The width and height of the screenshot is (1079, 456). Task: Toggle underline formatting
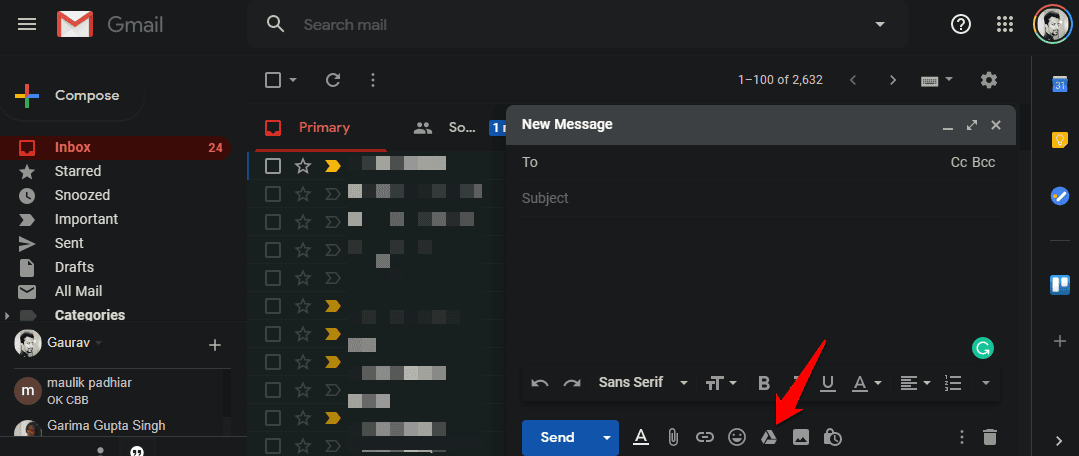click(829, 383)
